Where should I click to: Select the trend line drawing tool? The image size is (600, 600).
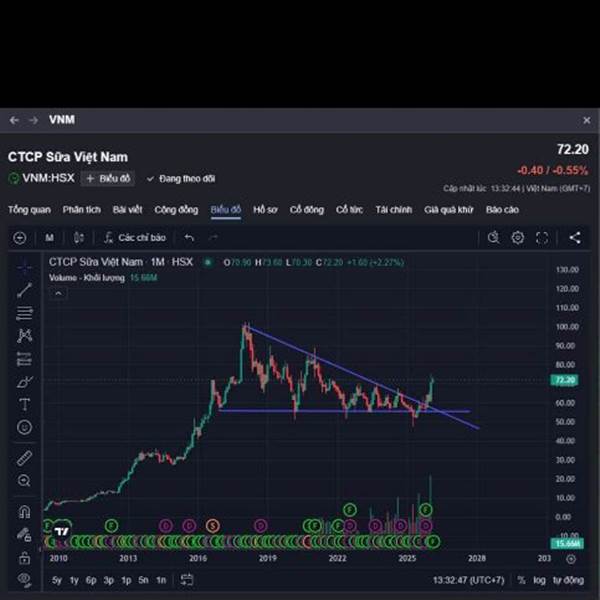coord(25,290)
